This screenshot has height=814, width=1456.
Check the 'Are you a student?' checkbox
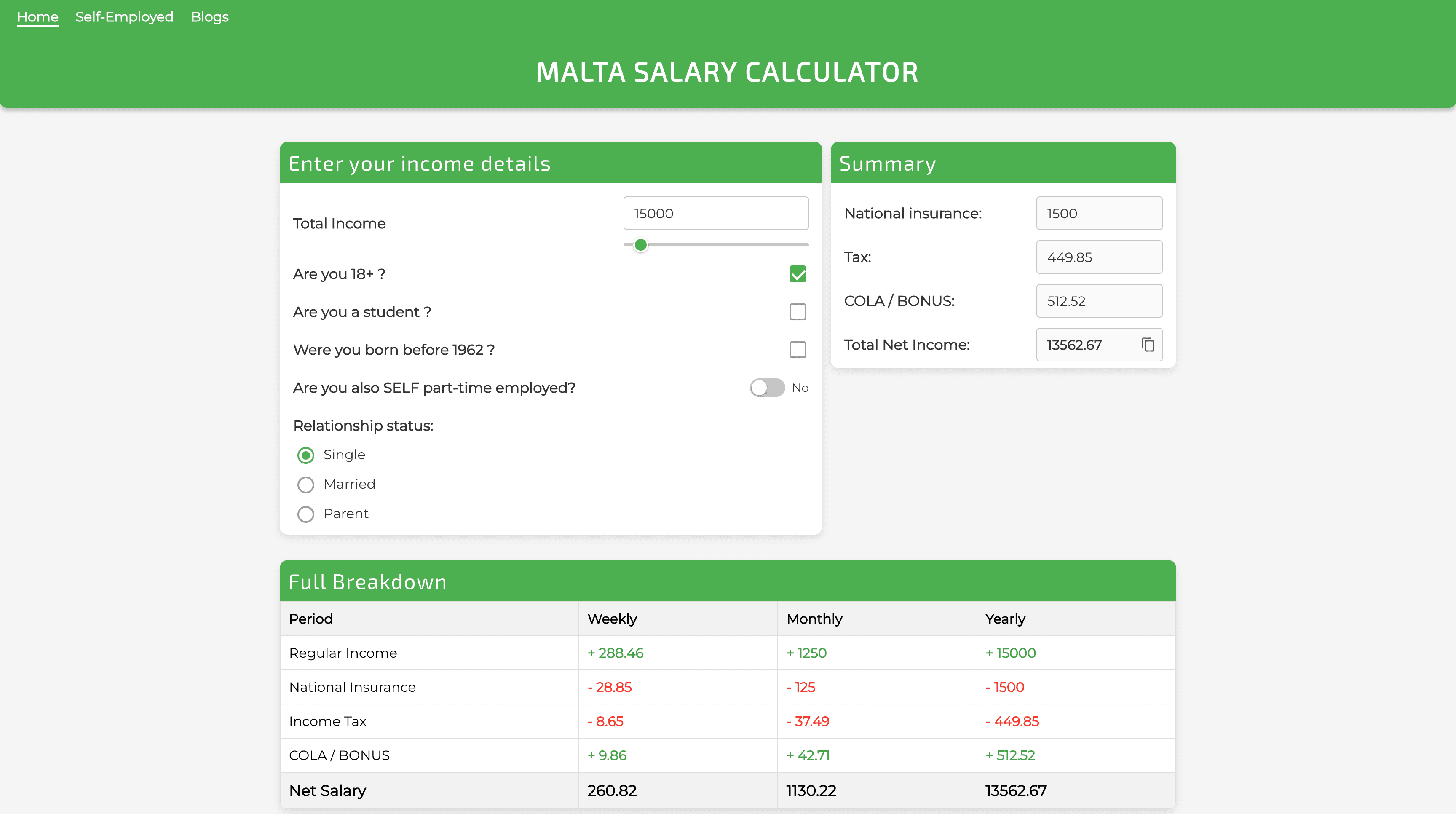point(798,311)
